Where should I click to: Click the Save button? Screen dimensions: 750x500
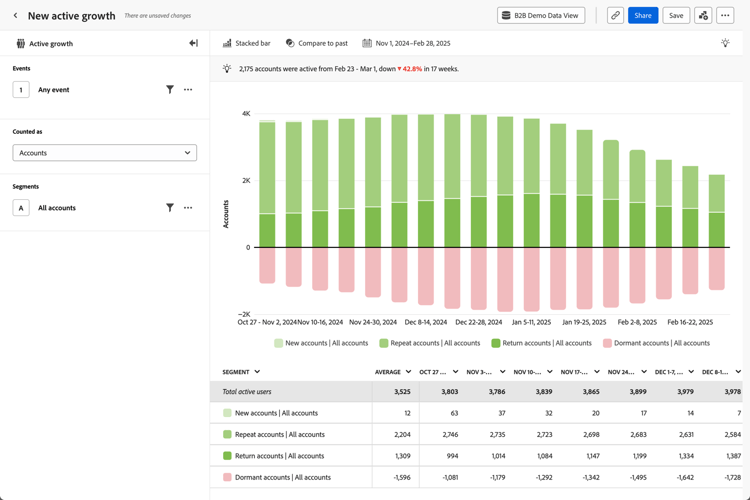[676, 16]
